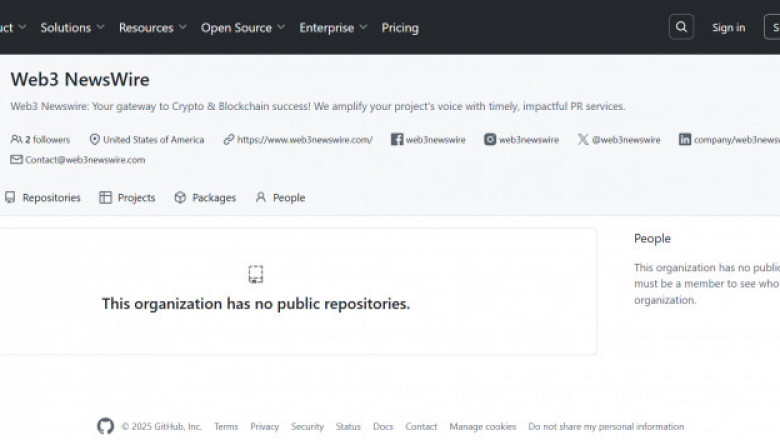
Task: Open the web3newswire Facebook profile link
Action: [436, 139]
